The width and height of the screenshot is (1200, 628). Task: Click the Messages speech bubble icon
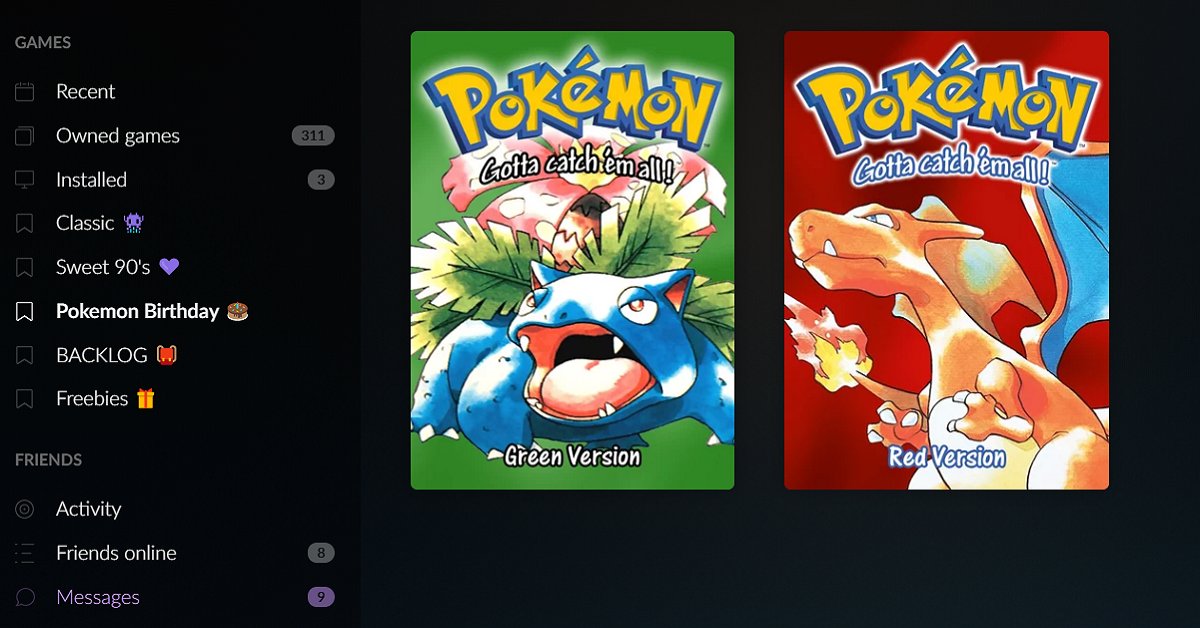25,597
